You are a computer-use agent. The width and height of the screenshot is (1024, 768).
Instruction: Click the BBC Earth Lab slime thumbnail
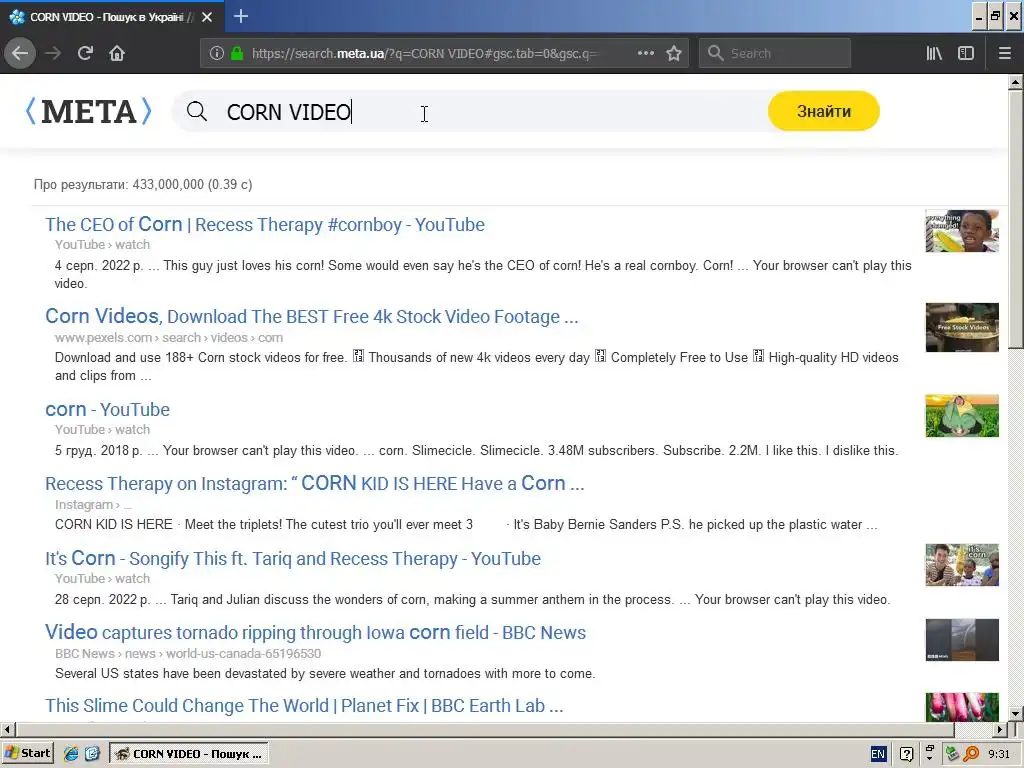point(962,707)
